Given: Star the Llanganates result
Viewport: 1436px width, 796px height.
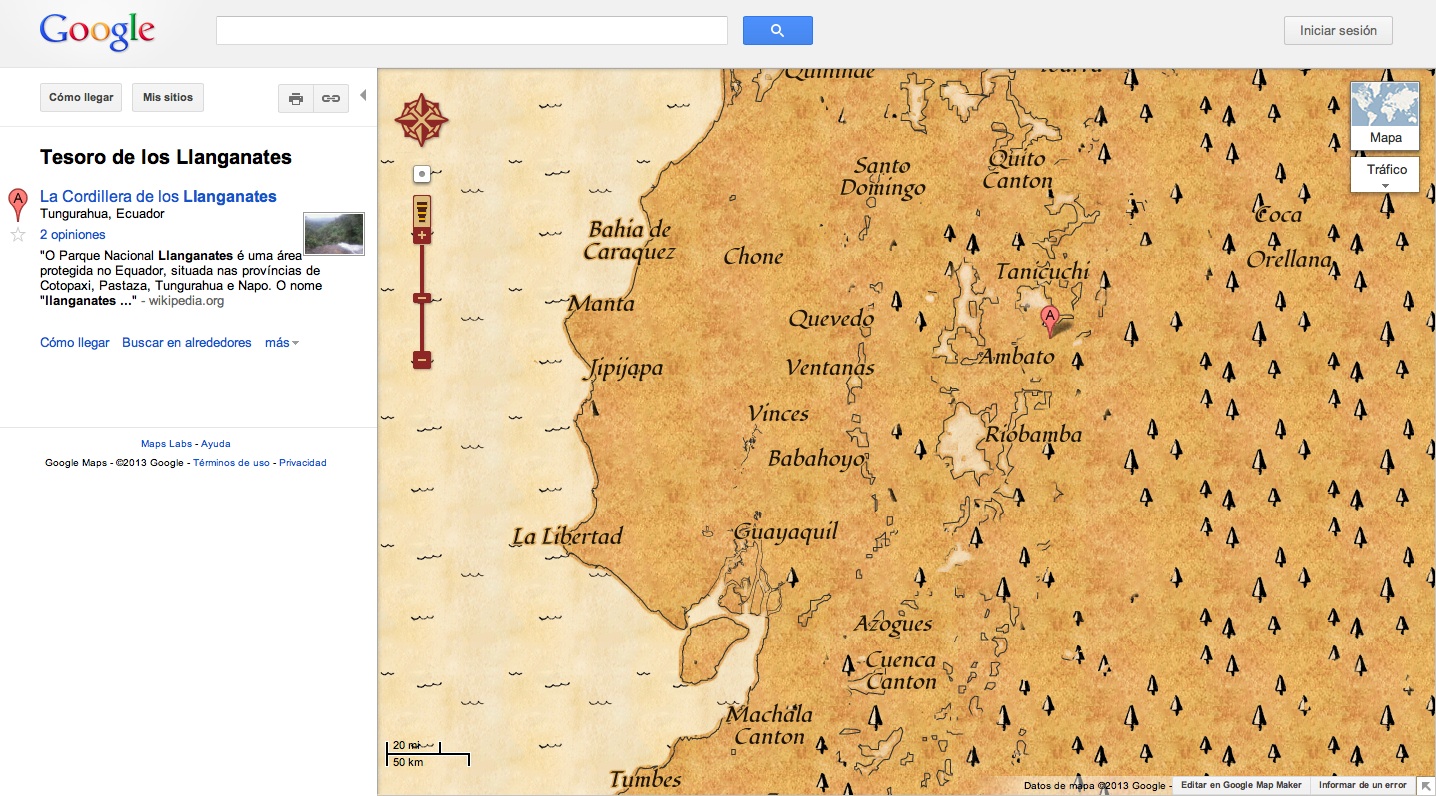Looking at the screenshot, I should click(x=17, y=235).
